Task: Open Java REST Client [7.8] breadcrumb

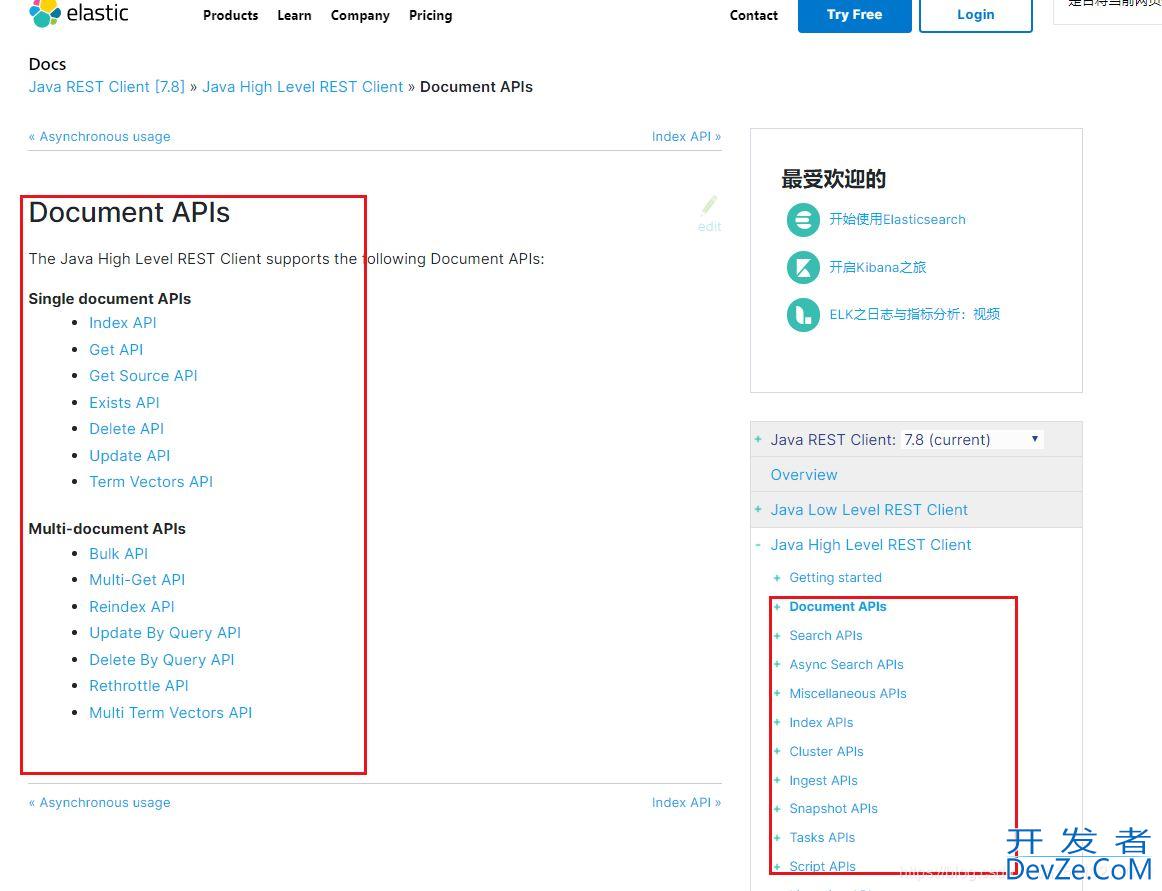Action: [107, 87]
